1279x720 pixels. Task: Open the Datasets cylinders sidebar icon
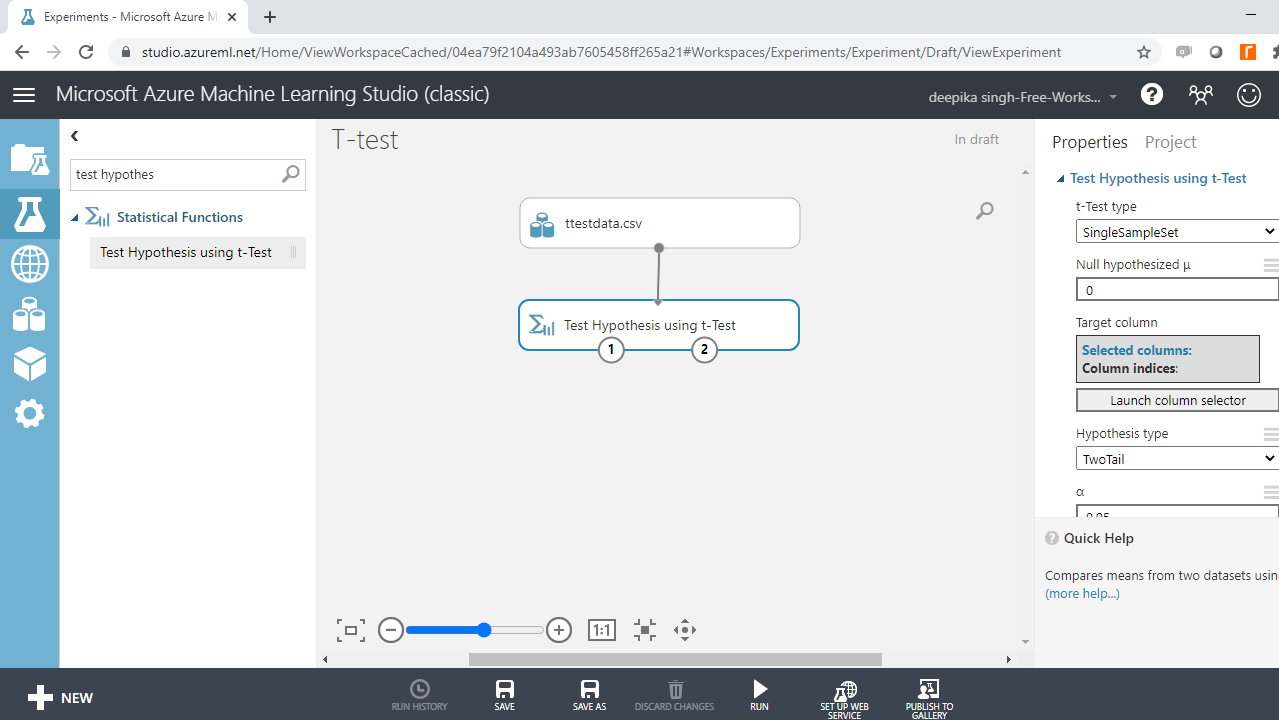click(x=29, y=315)
